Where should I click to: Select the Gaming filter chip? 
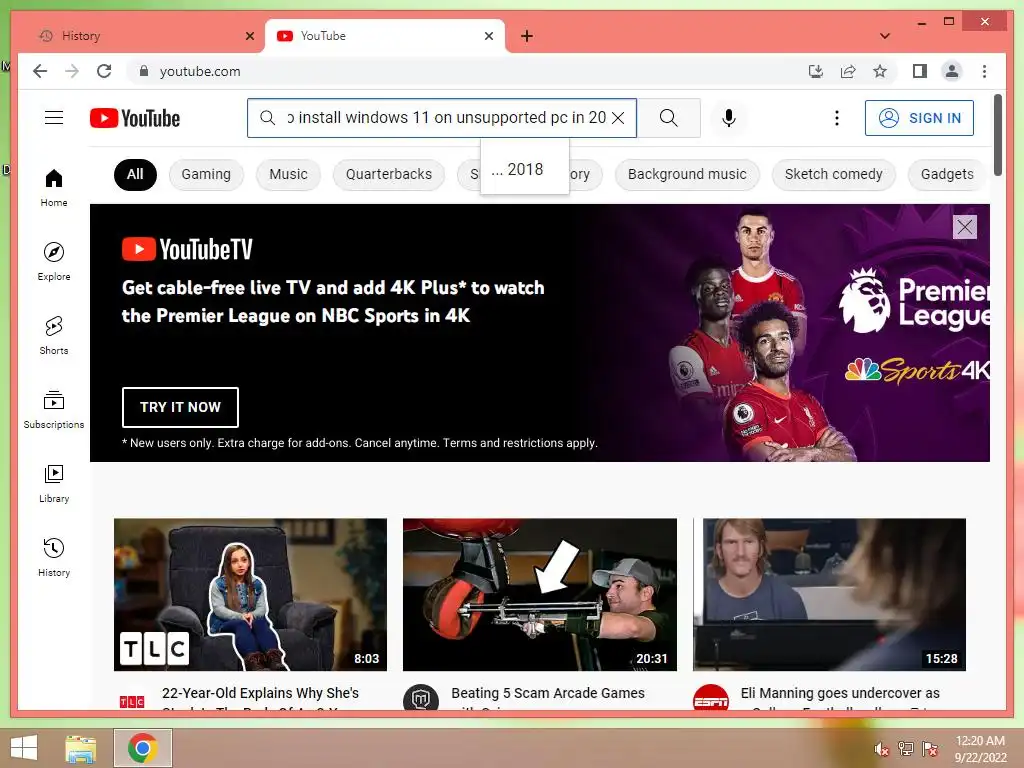pyautogui.click(x=206, y=174)
